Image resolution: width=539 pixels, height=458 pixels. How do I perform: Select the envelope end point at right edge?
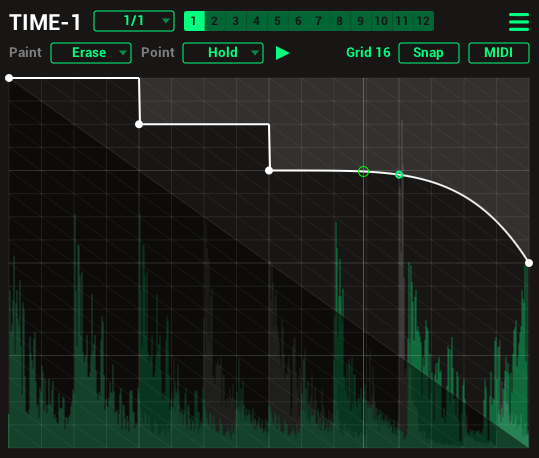click(529, 263)
